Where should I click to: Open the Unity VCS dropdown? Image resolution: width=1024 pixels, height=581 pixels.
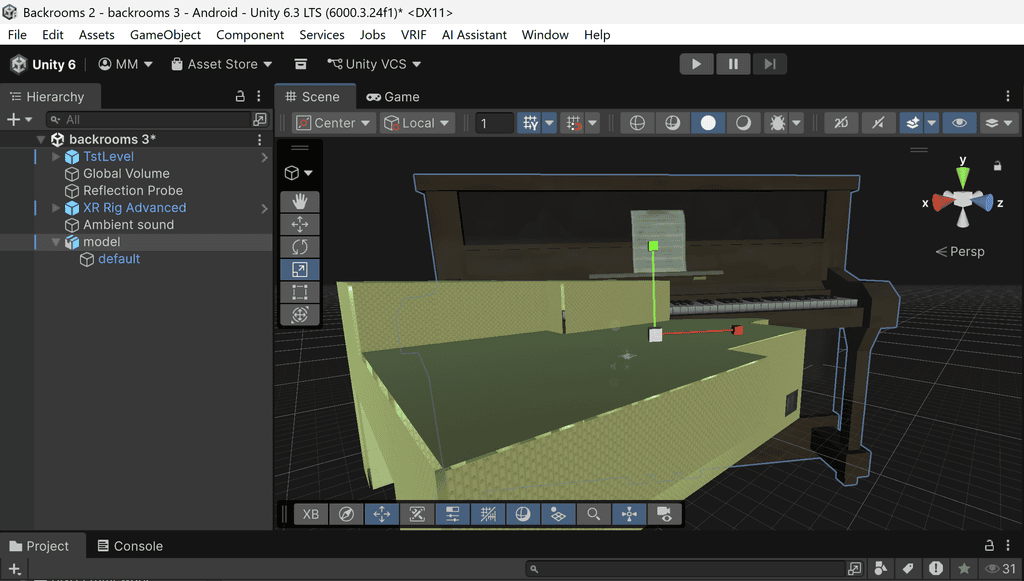[374, 64]
